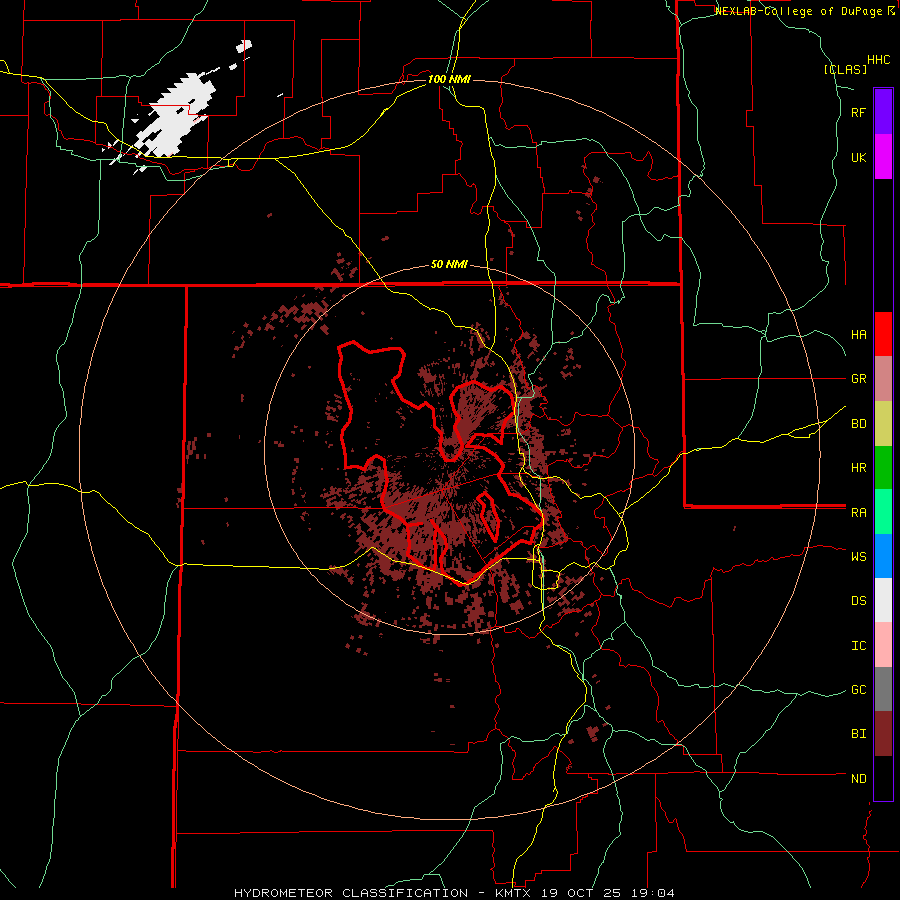Click the DS white legend swatch
Viewport: 900px width, 900px height.
pos(883,600)
